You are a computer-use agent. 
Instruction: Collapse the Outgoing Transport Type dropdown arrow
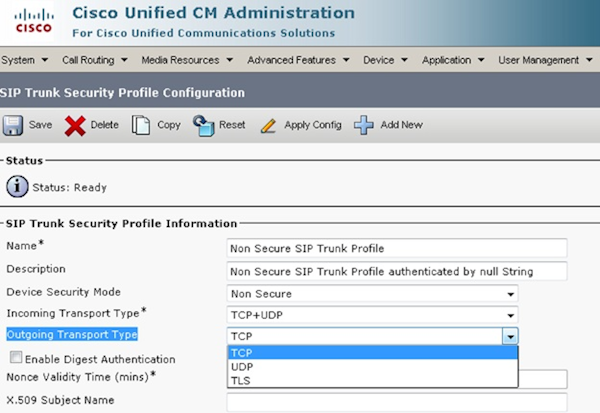tap(510, 336)
